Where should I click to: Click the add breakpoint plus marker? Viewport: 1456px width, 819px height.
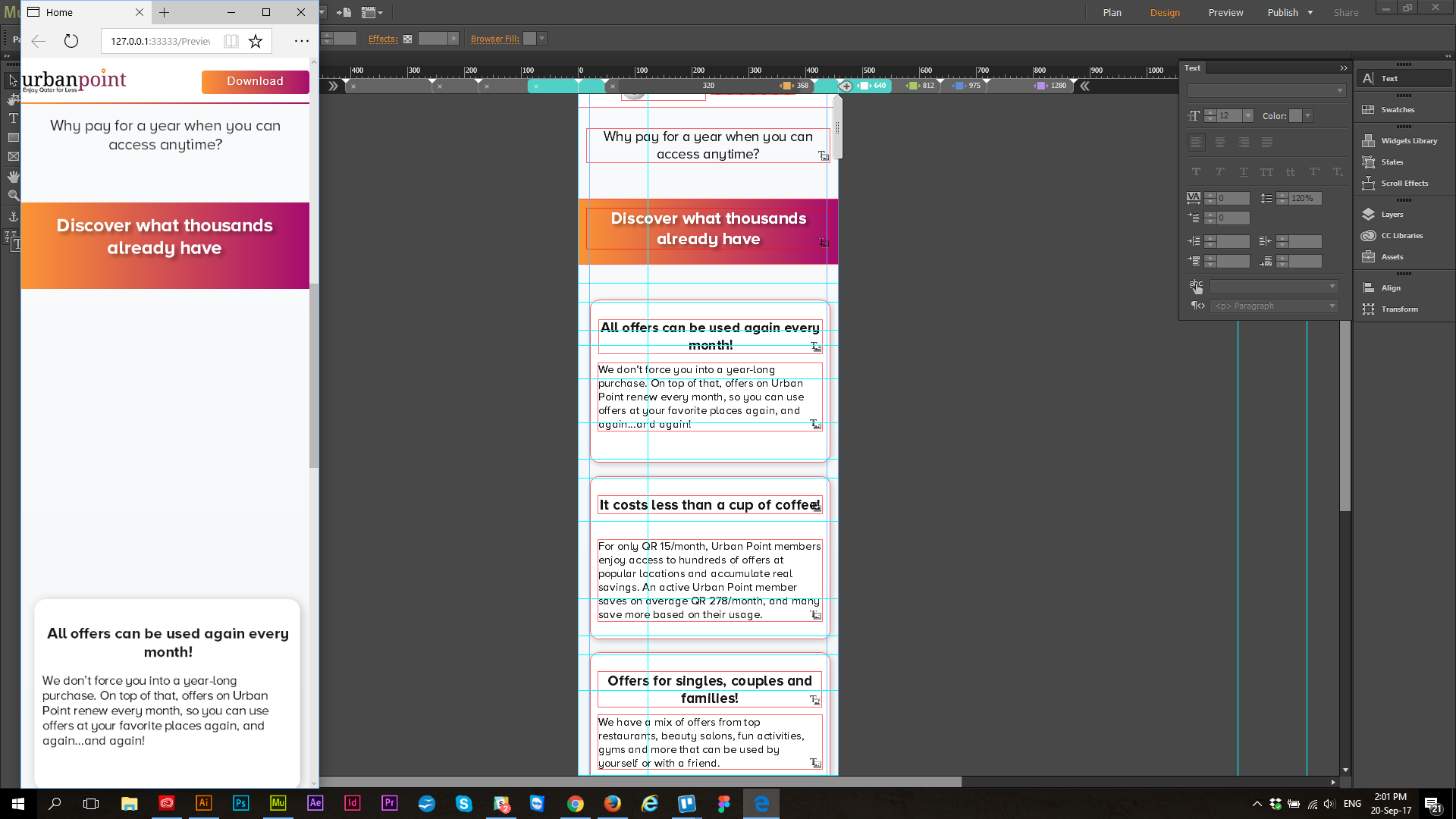point(846,86)
